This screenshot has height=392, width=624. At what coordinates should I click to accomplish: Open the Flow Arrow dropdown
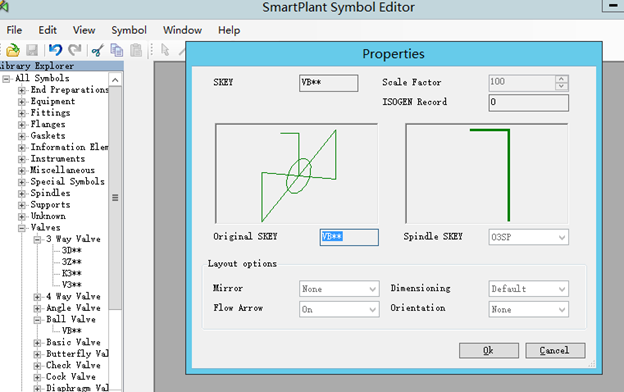[339, 309]
